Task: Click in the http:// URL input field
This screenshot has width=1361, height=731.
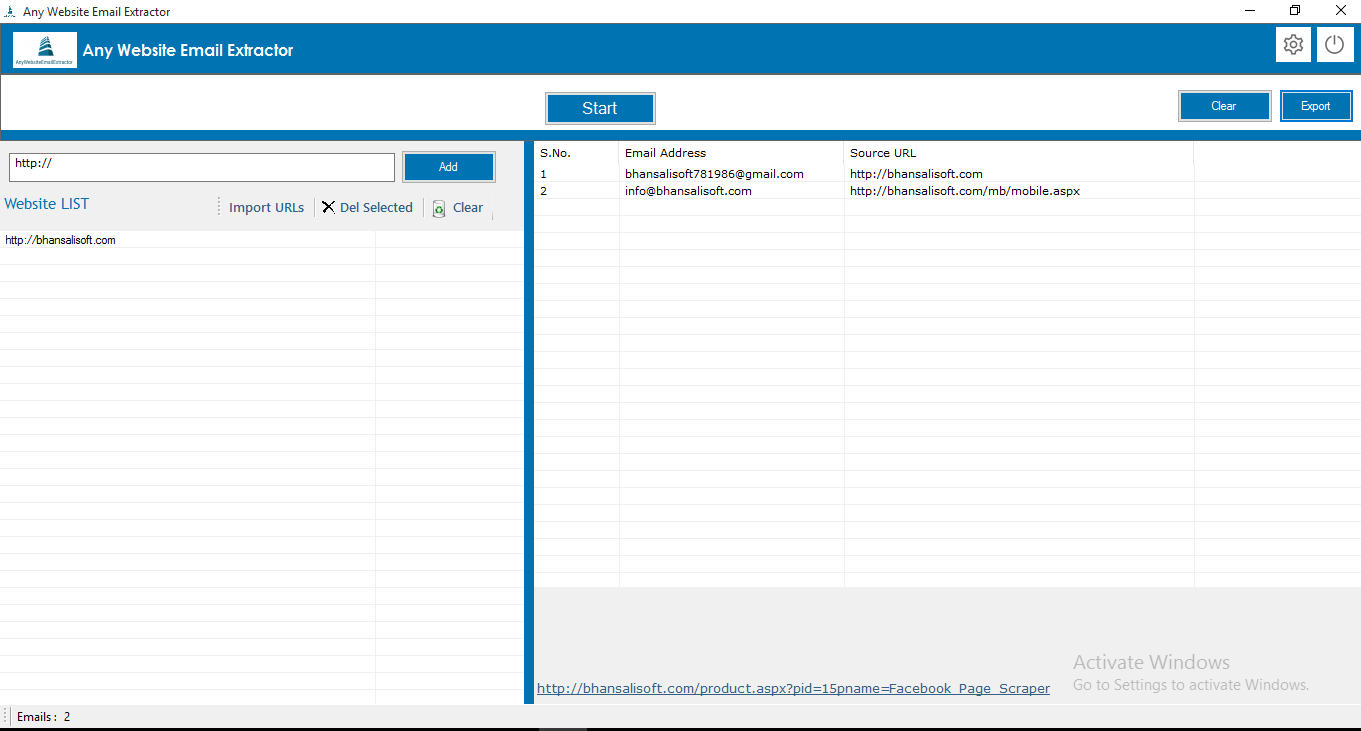Action: (x=202, y=167)
